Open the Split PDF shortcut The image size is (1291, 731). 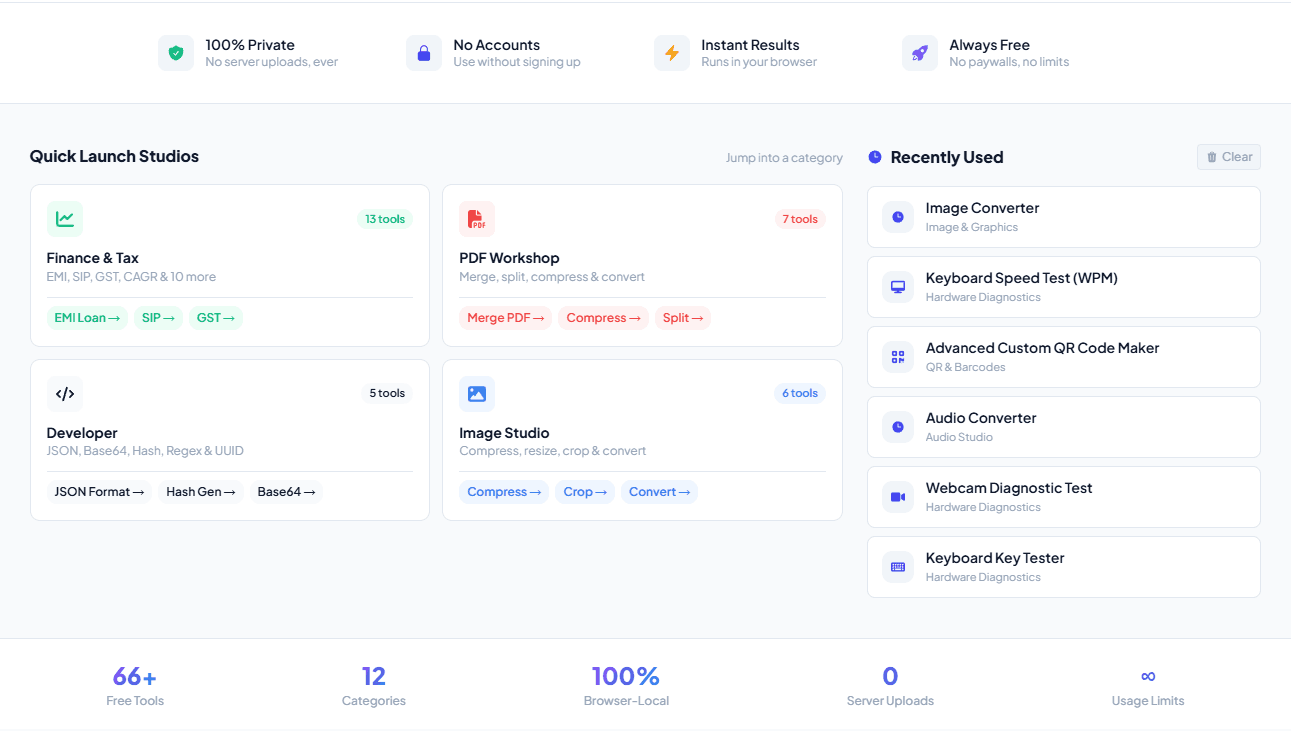pyautogui.click(x=683, y=318)
